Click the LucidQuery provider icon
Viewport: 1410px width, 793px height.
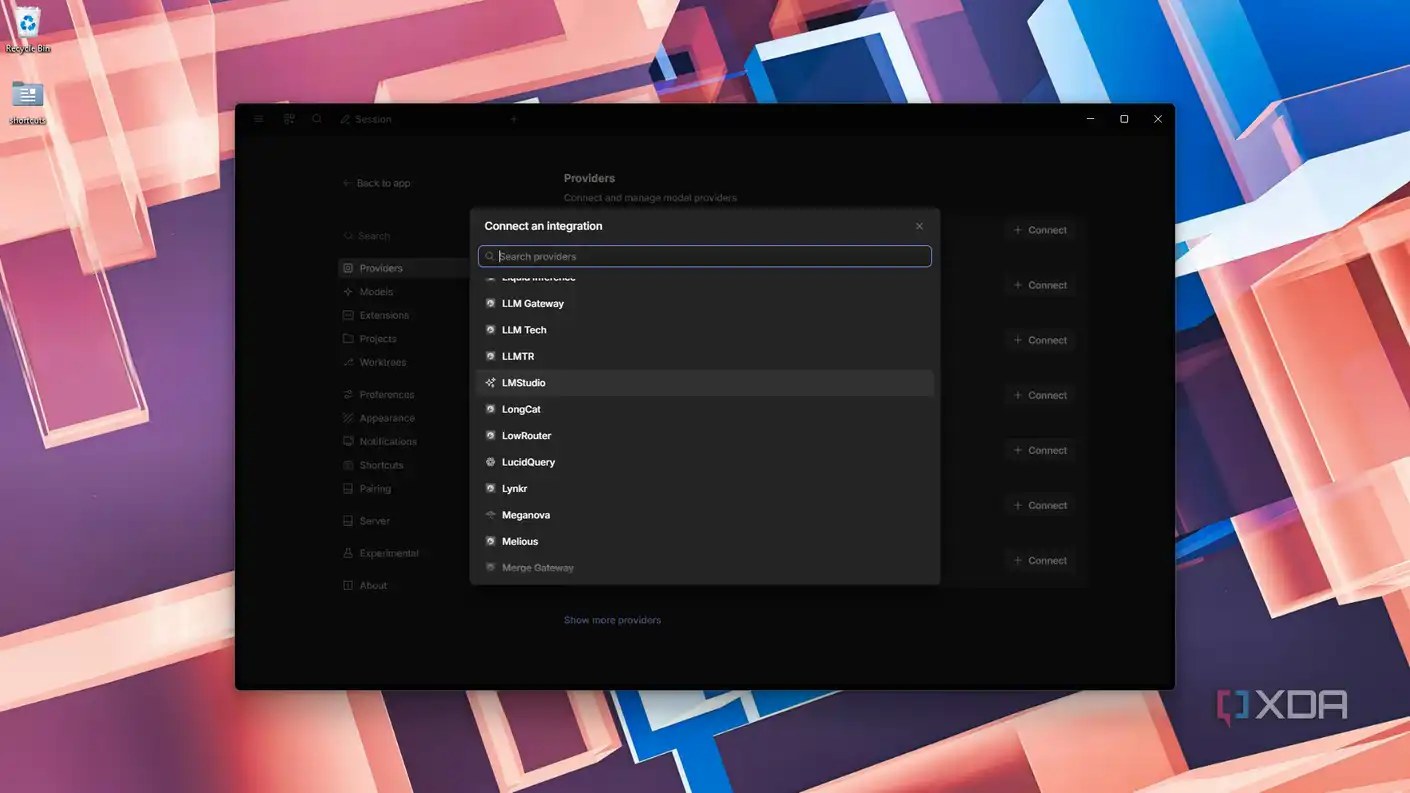click(490, 462)
